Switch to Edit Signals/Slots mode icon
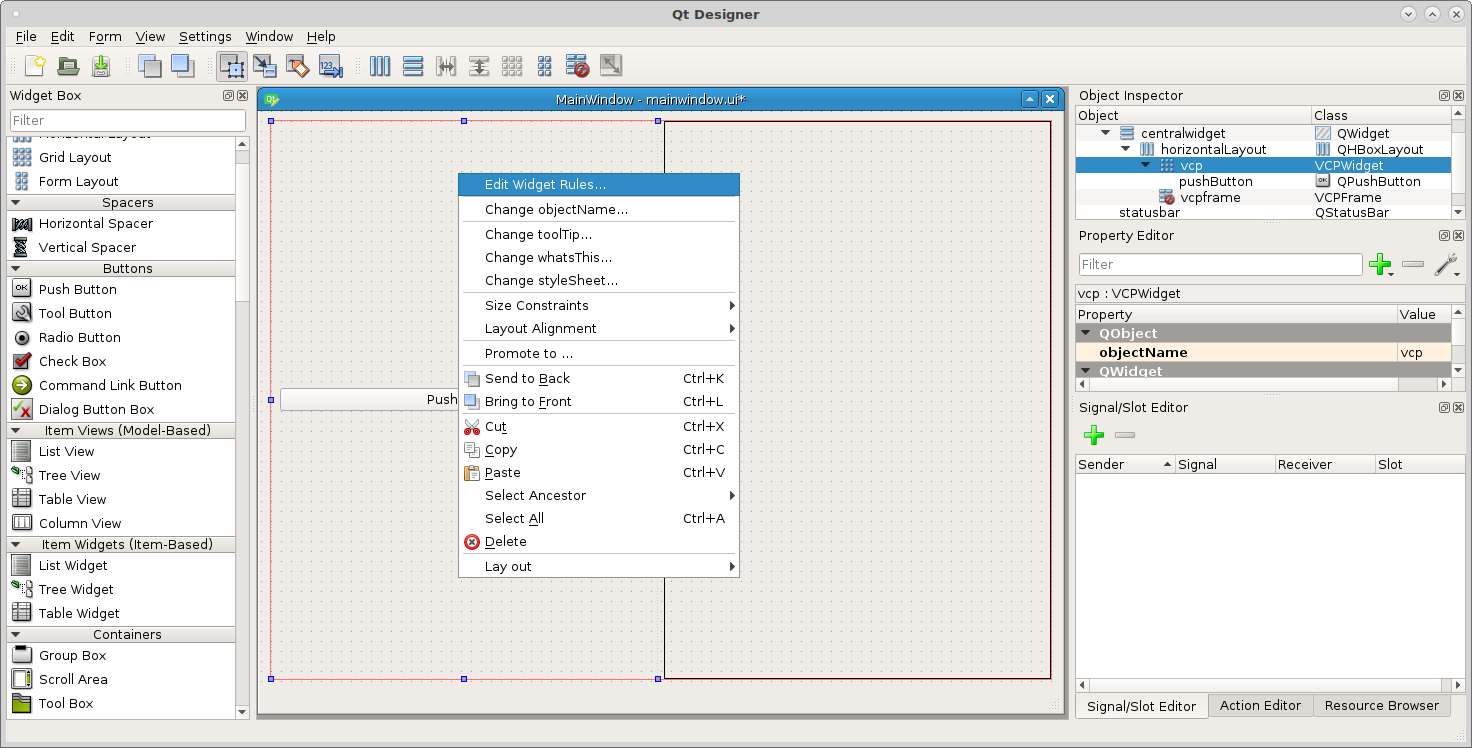 (265, 66)
